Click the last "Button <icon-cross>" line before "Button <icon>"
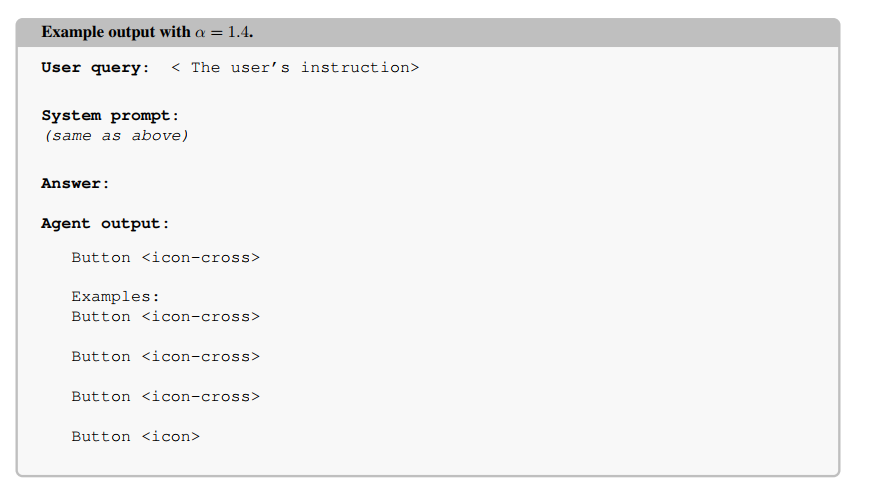 point(165,397)
